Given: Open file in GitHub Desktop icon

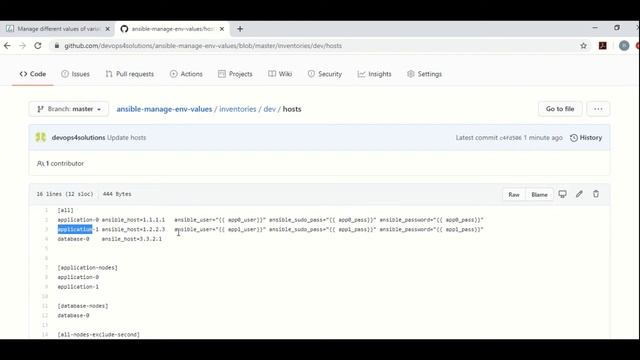Looking at the screenshot, I should pyautogui.click(x=562, y=194).
